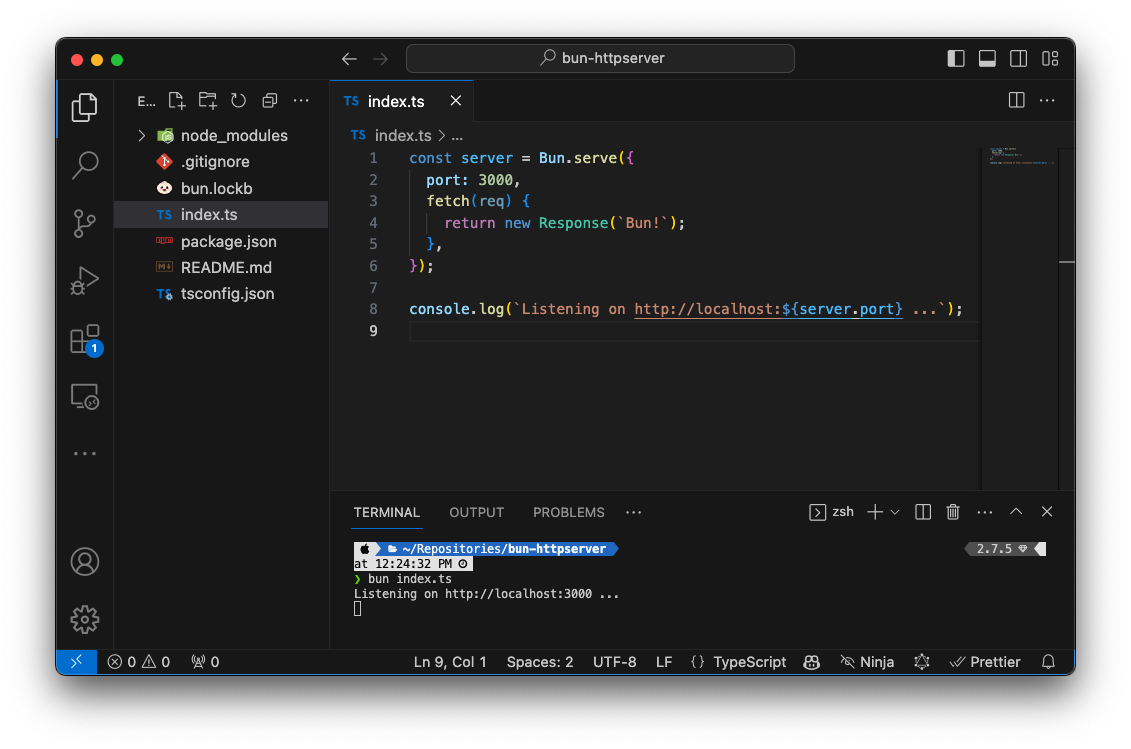This screenshot has width=1131, height=749.
Task: Split the terminal pane
Action: coord(923,512)
